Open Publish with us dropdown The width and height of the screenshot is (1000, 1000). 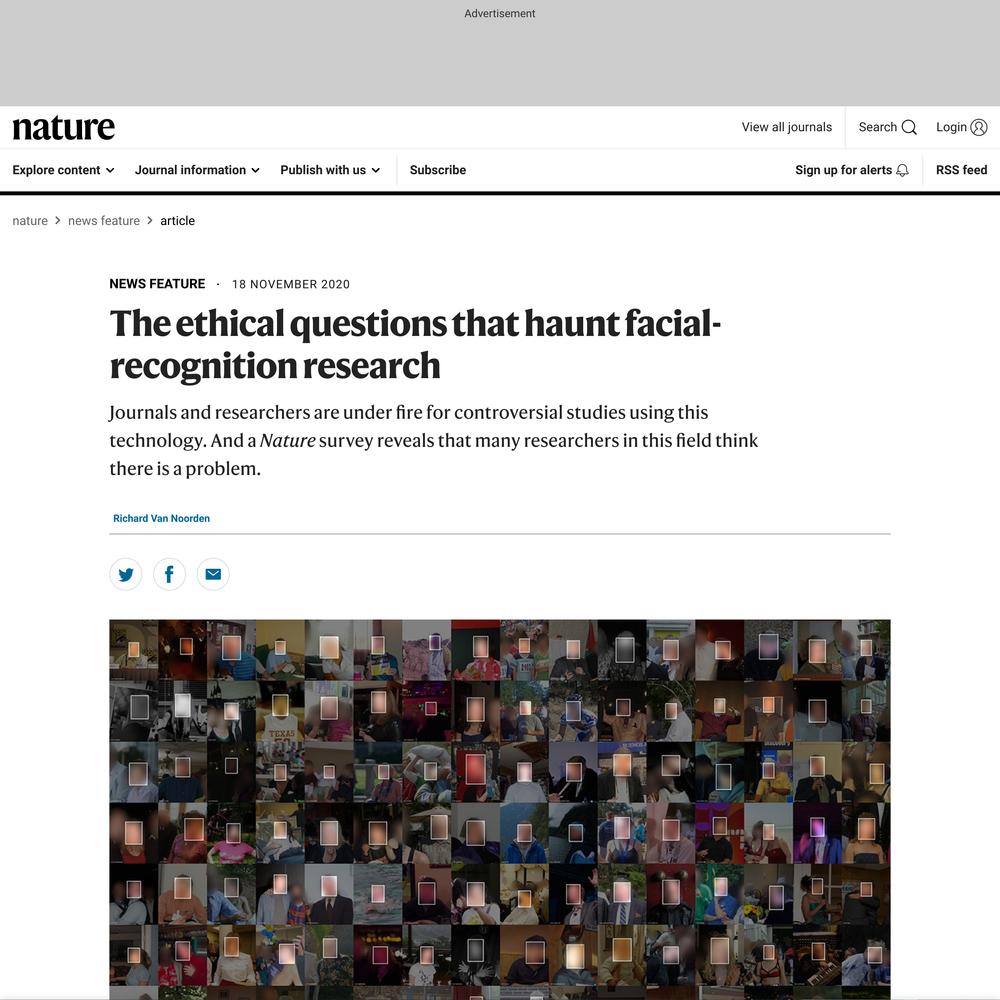coord(330,170)
